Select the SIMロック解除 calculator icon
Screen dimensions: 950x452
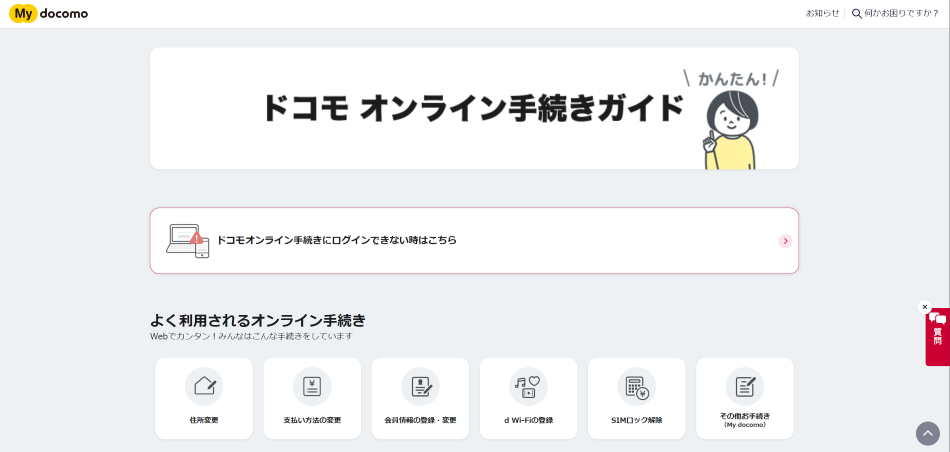[637, 386]
